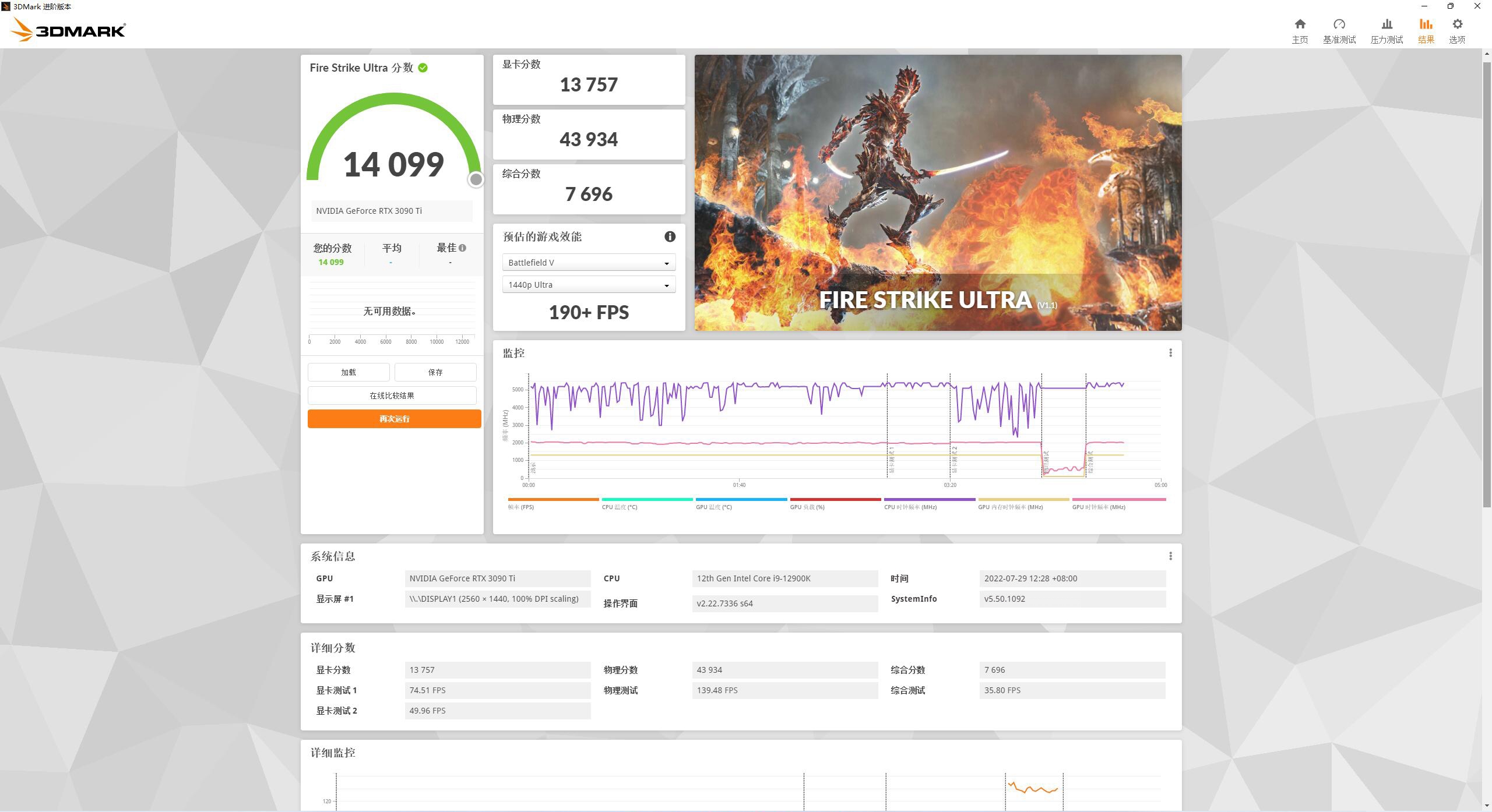1492x812 pixels.
Task: Select the 基准测试 gauge icon
Action: tap(1339, 29)
